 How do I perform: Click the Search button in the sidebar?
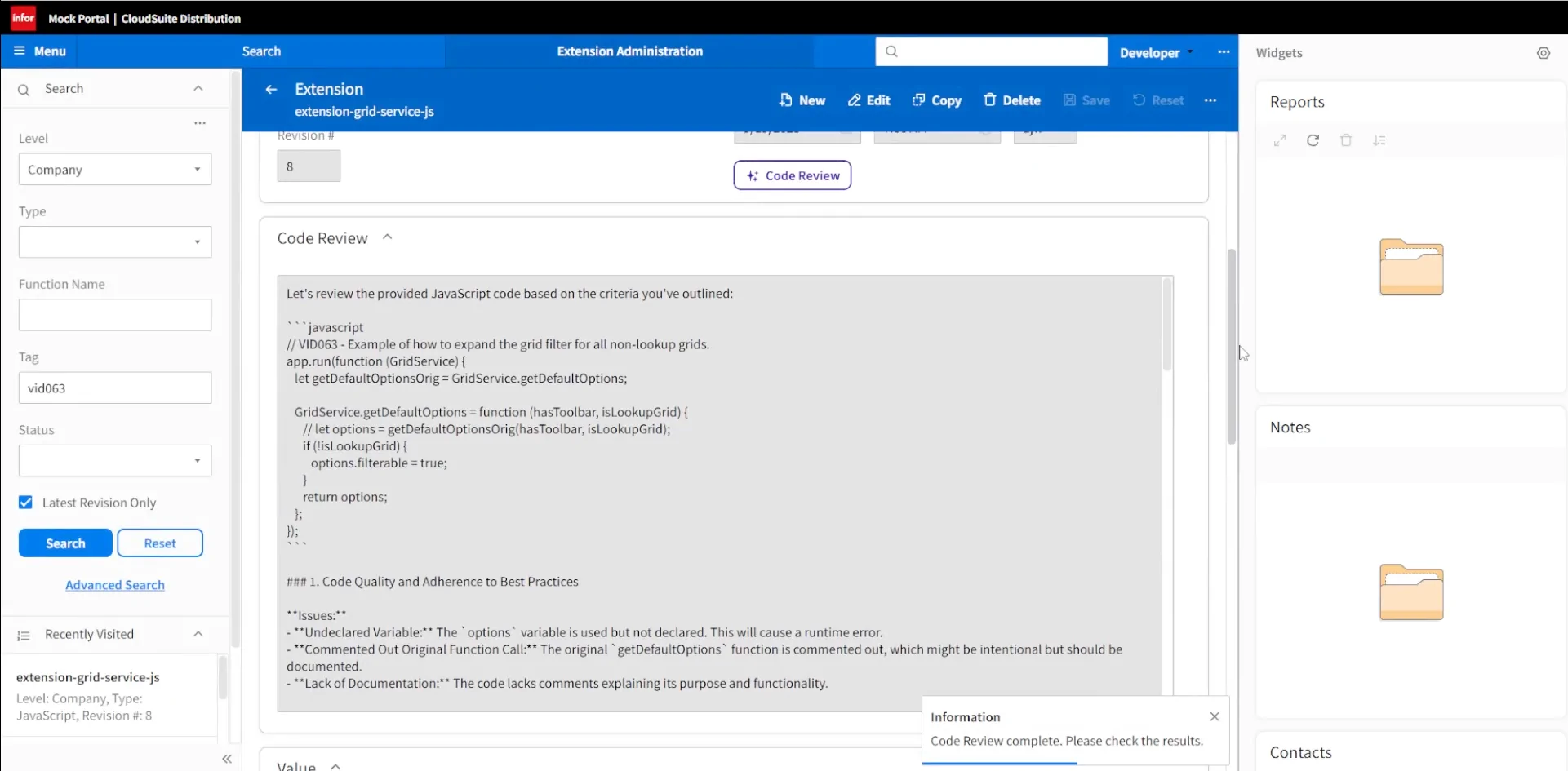coord(65,543)
